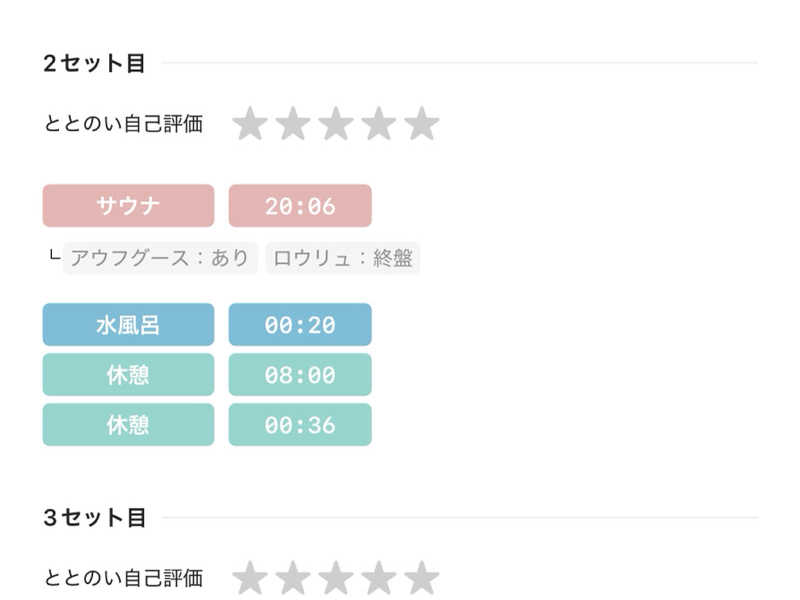Viewport: 800px width, 600px height.
Task: Rate 2セット目 with the fourth star
Action: pos(379,124)
